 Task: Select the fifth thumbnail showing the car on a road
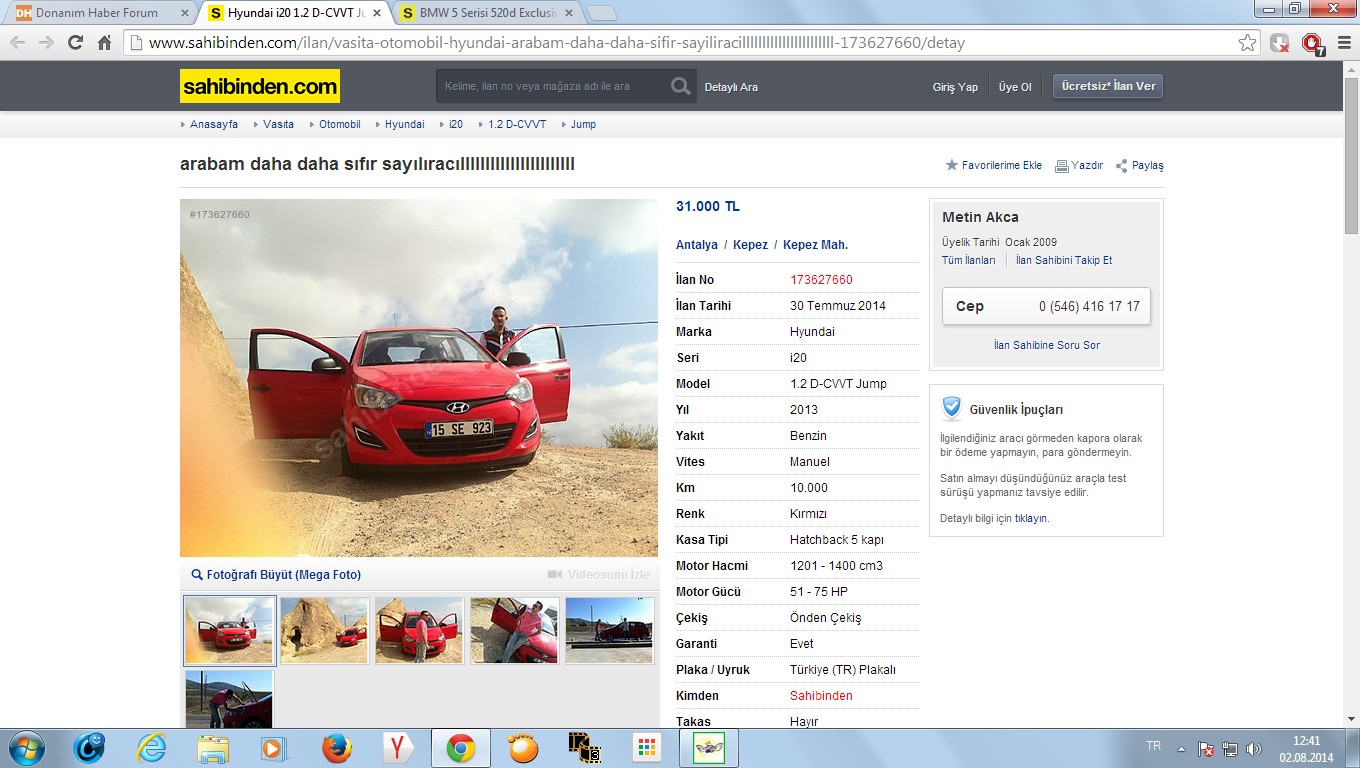click(610, 630)
